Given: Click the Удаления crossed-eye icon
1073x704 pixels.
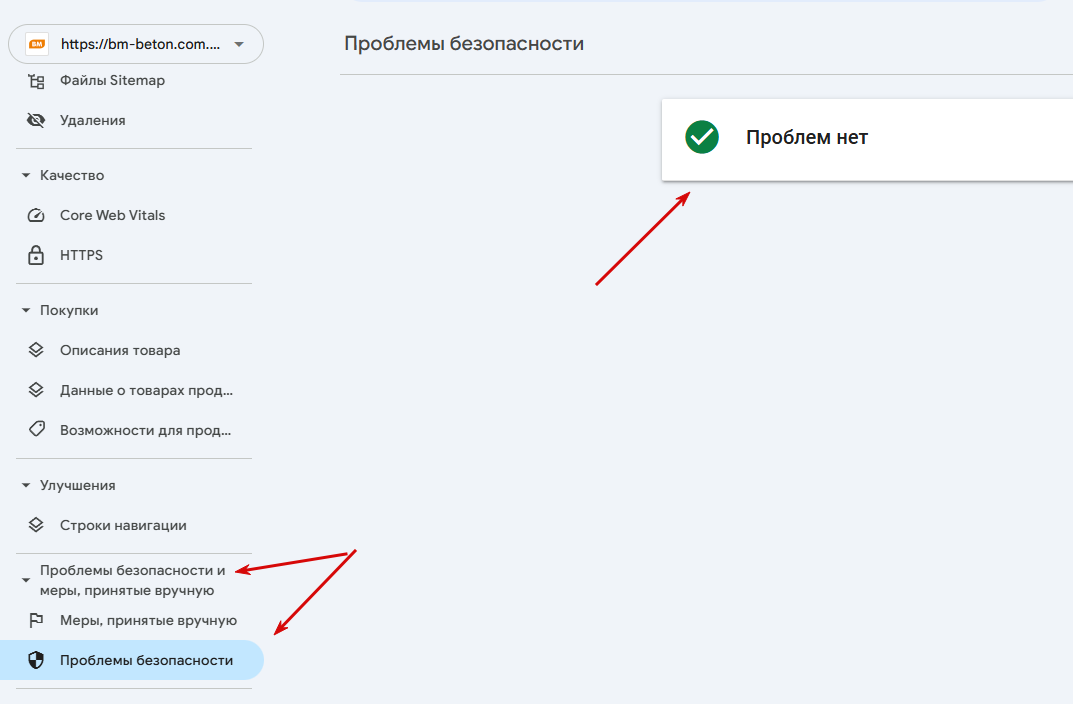Looking at the screenshot, I should pos(36,120).
